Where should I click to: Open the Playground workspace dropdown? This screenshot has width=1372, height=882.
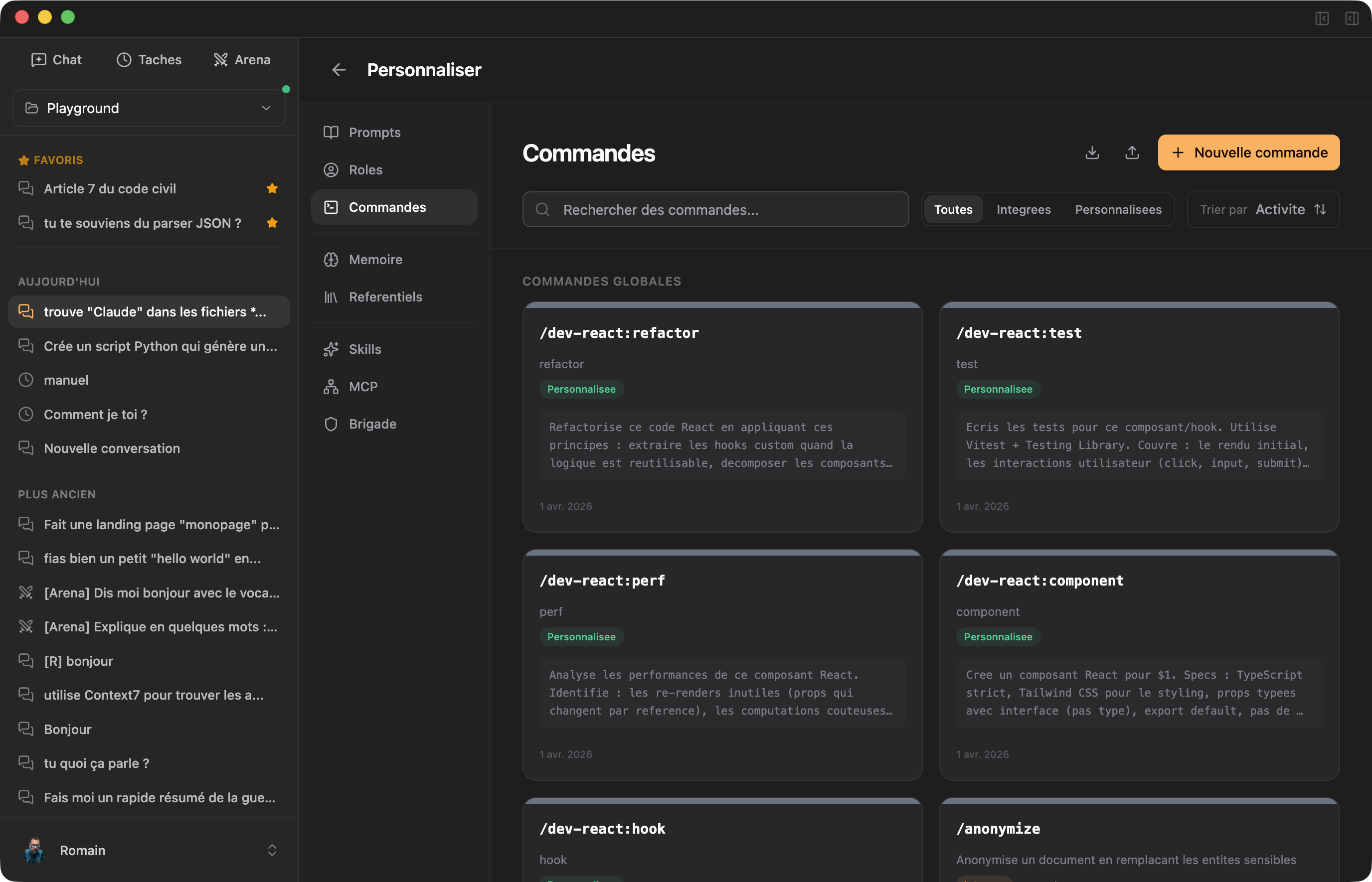click(x=149, y=108)
